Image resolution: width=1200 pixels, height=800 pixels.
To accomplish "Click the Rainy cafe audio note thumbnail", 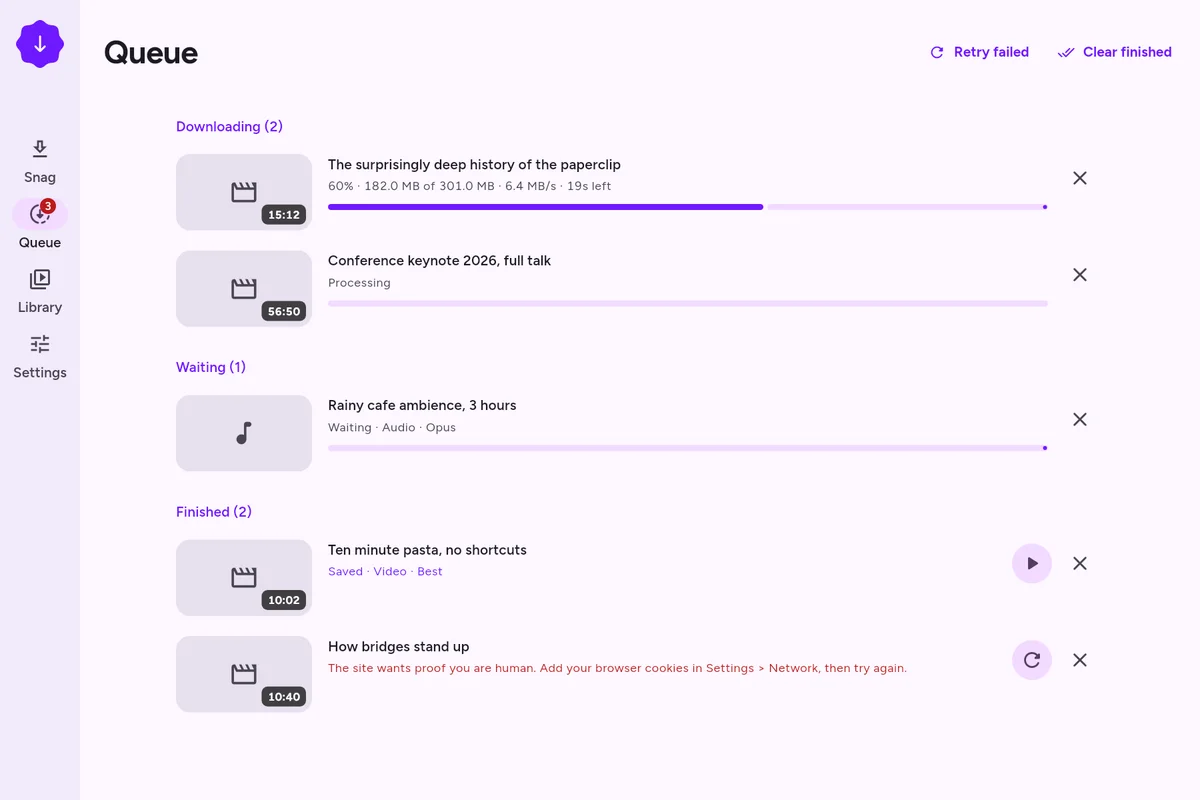I will click(x=244, y=433).
